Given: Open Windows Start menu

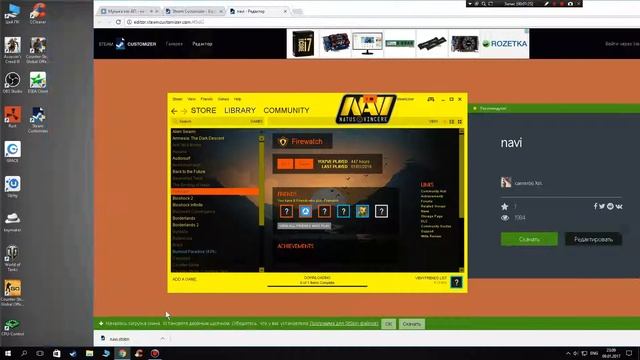Looking at the screenshot, I should tap(7, 353).
